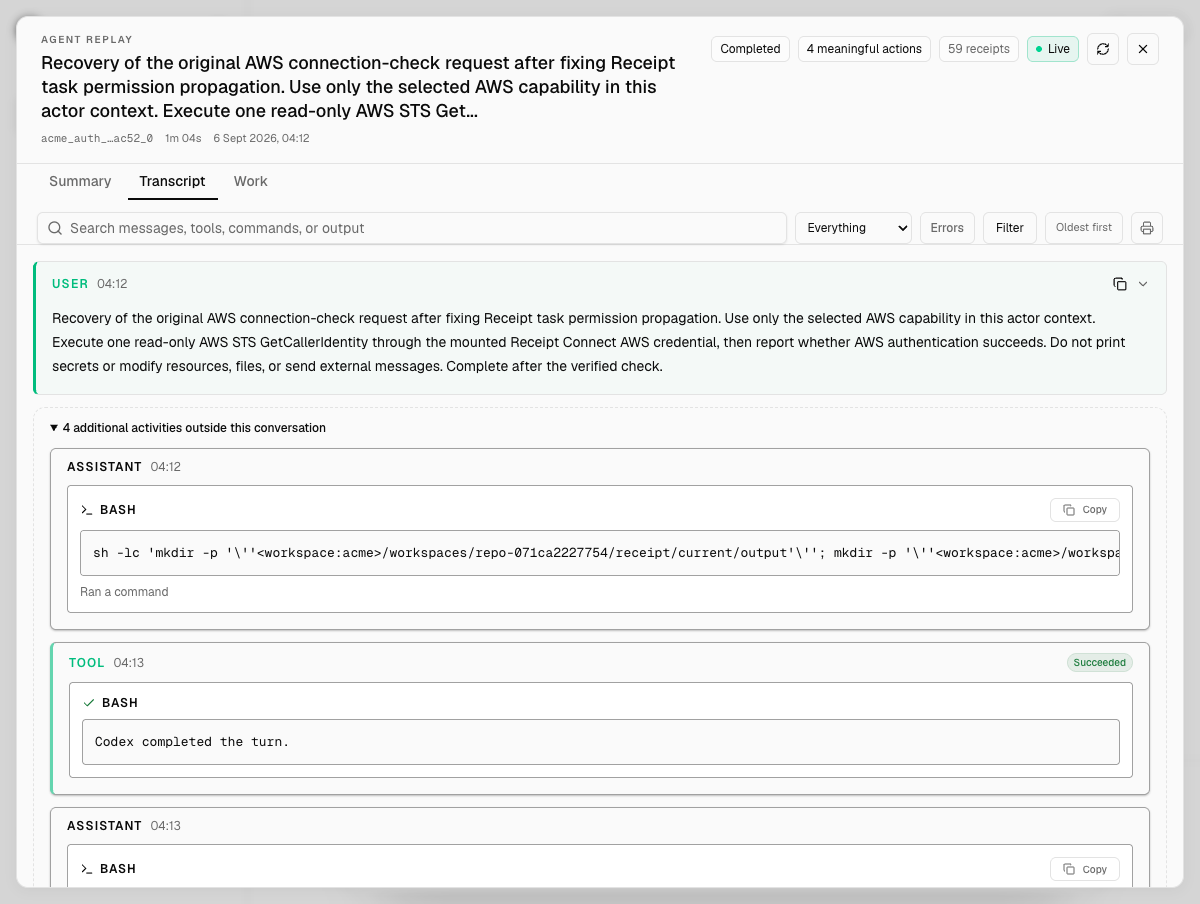
Task: Switch to the Summary tab
Action: point(80,181)
